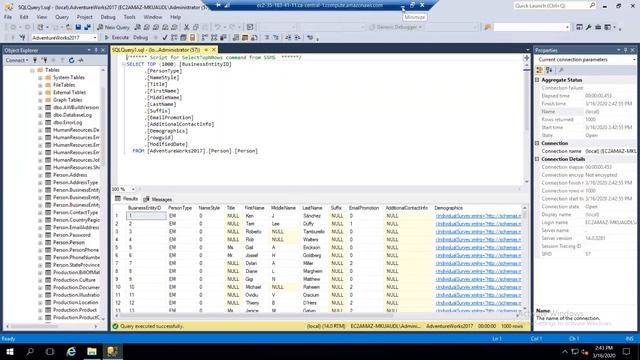
Task: Click the Change Connection icon beside database box
Action: pyautogui.click(x=22, y=38)
